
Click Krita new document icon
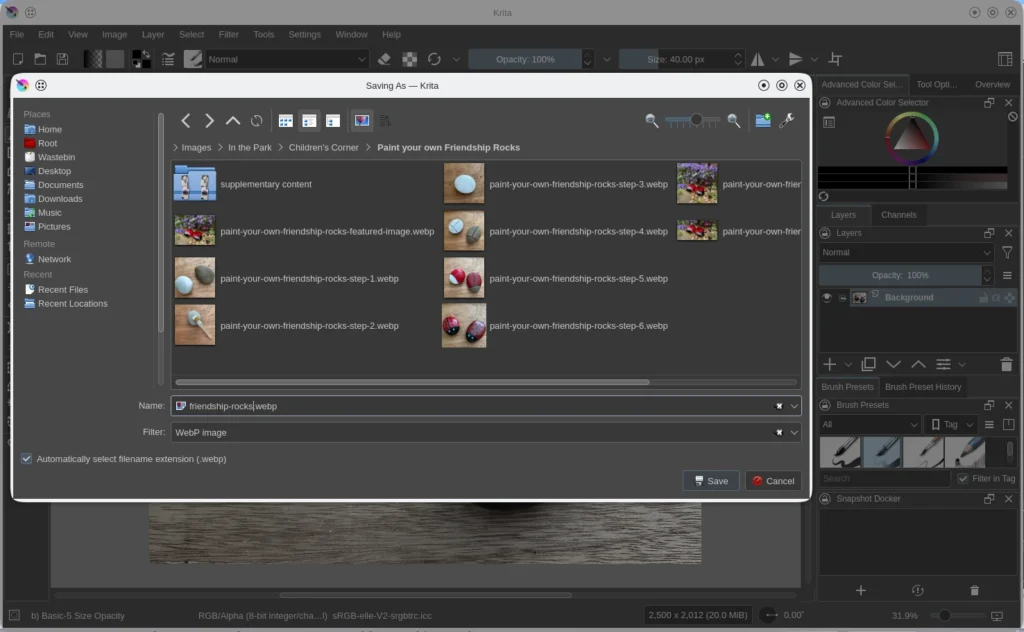coord(18,59)
